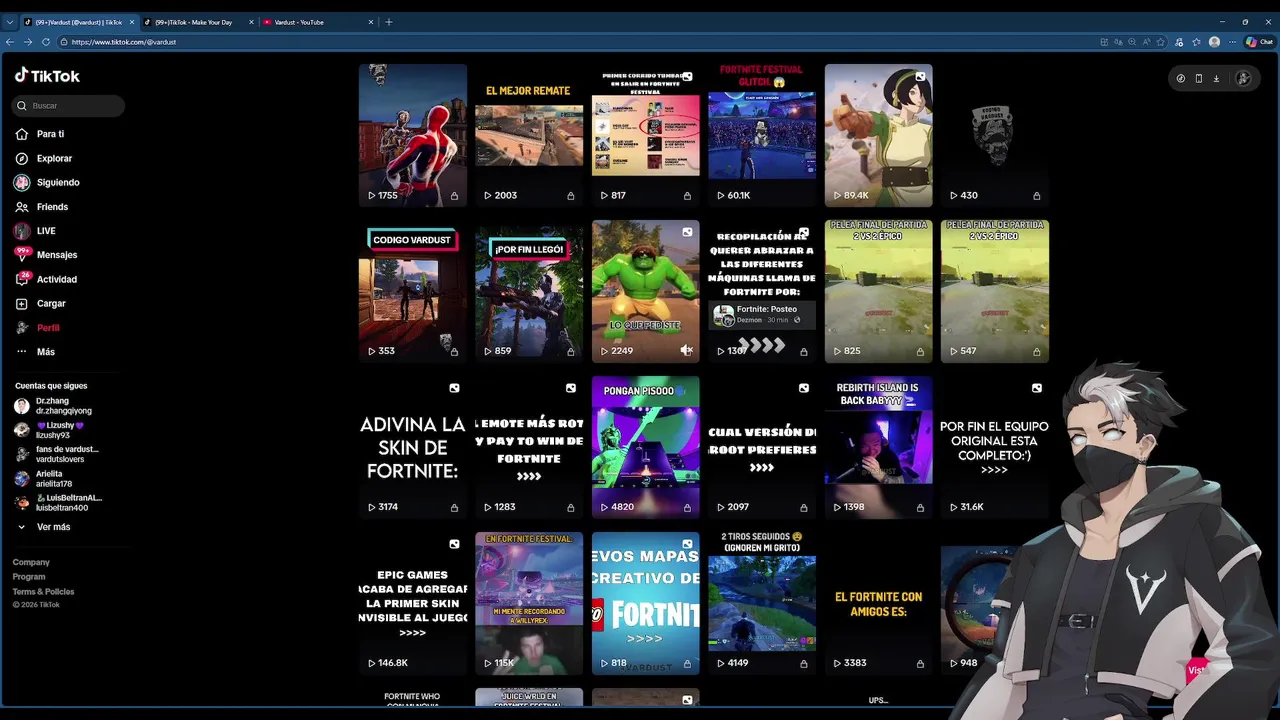Open the browser profile avatar
This screenshot has height=720, width=1280.
1214,42
